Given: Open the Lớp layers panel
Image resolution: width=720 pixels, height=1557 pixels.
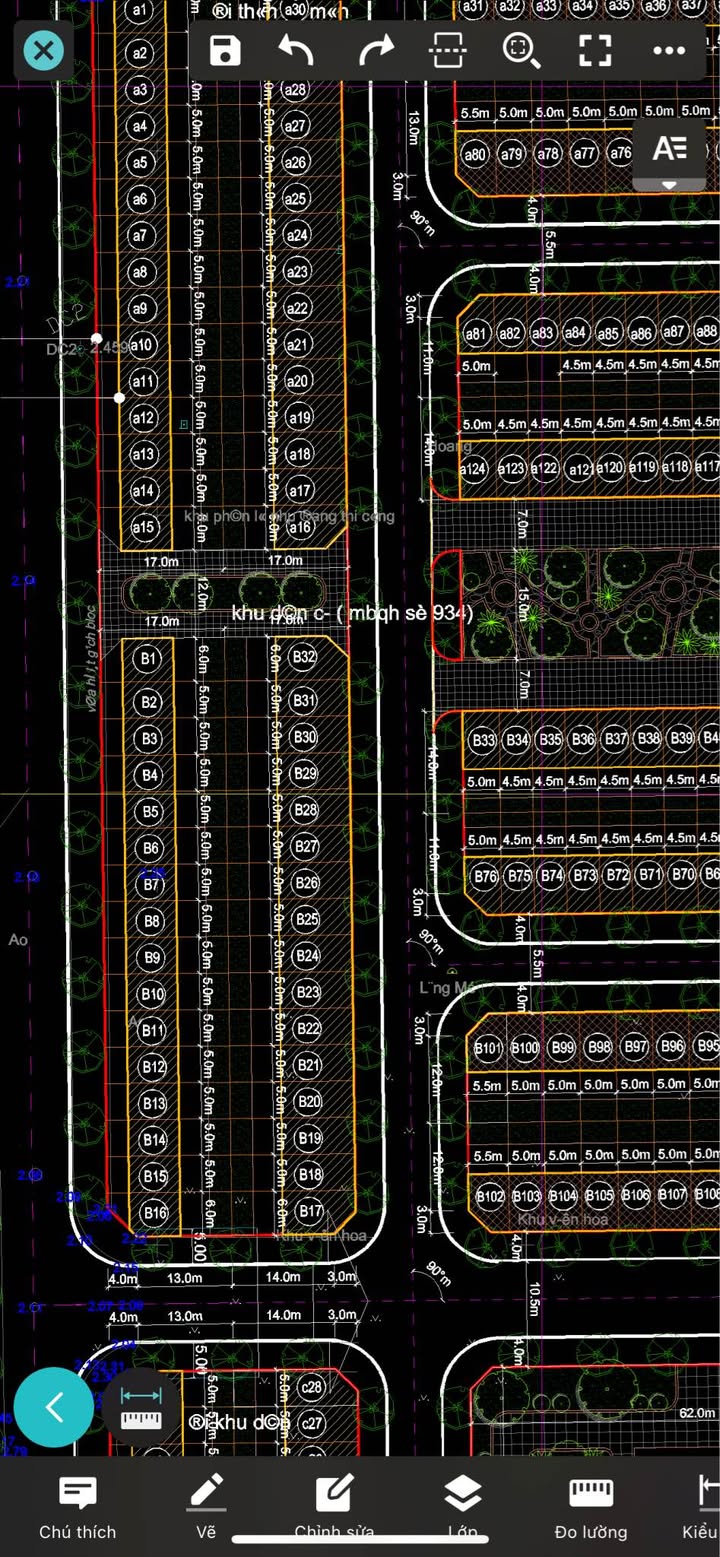Looking at the screenshot, I should coord(462,1507).
